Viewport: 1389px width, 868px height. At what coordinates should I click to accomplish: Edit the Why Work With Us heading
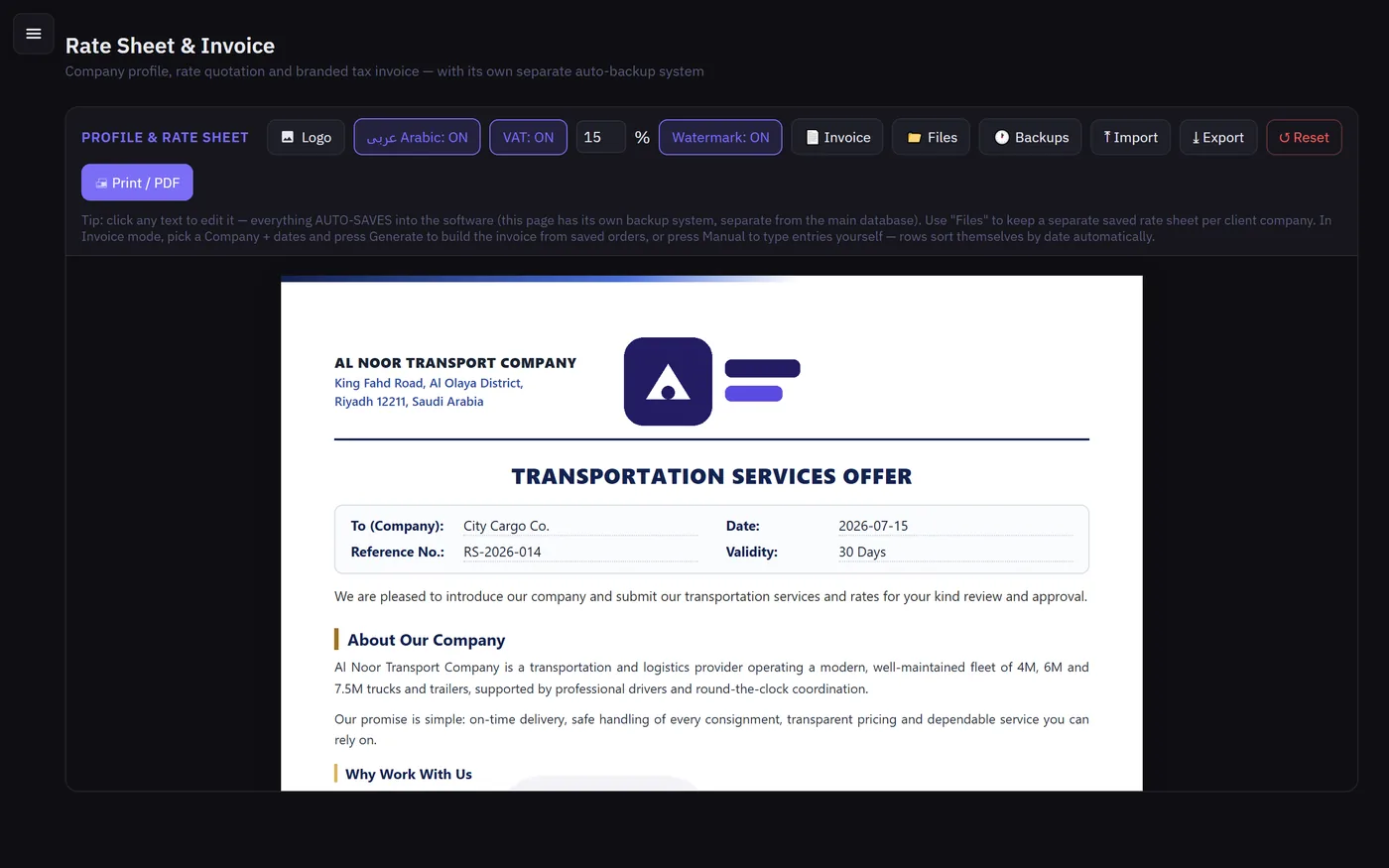click(x=409, y=774)
